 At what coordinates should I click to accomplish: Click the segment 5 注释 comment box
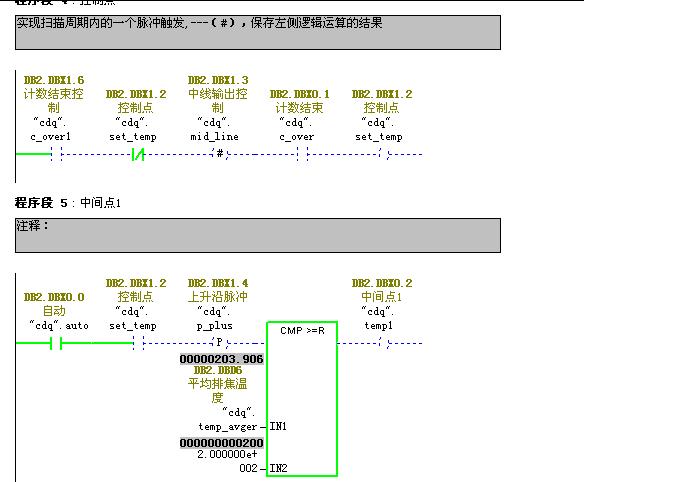[258, 235]
